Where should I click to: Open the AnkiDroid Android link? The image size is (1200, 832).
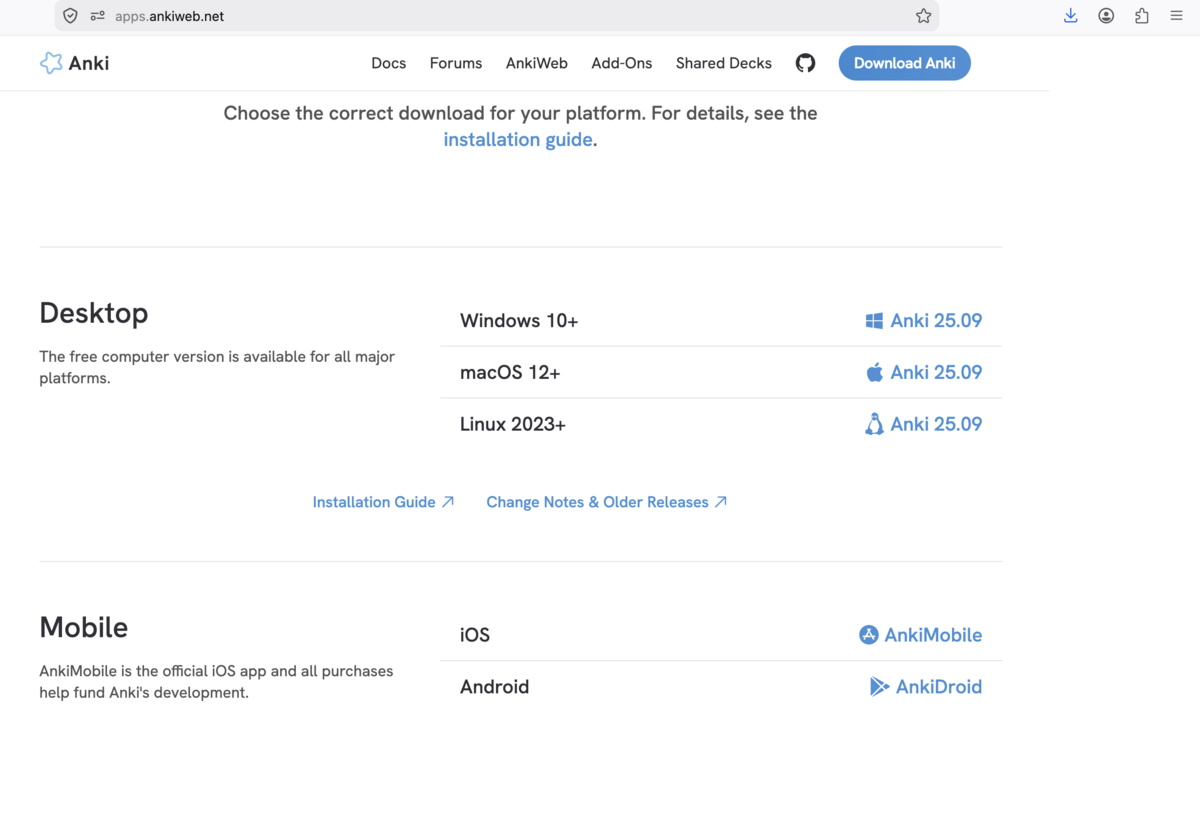(x=926, y=687)
